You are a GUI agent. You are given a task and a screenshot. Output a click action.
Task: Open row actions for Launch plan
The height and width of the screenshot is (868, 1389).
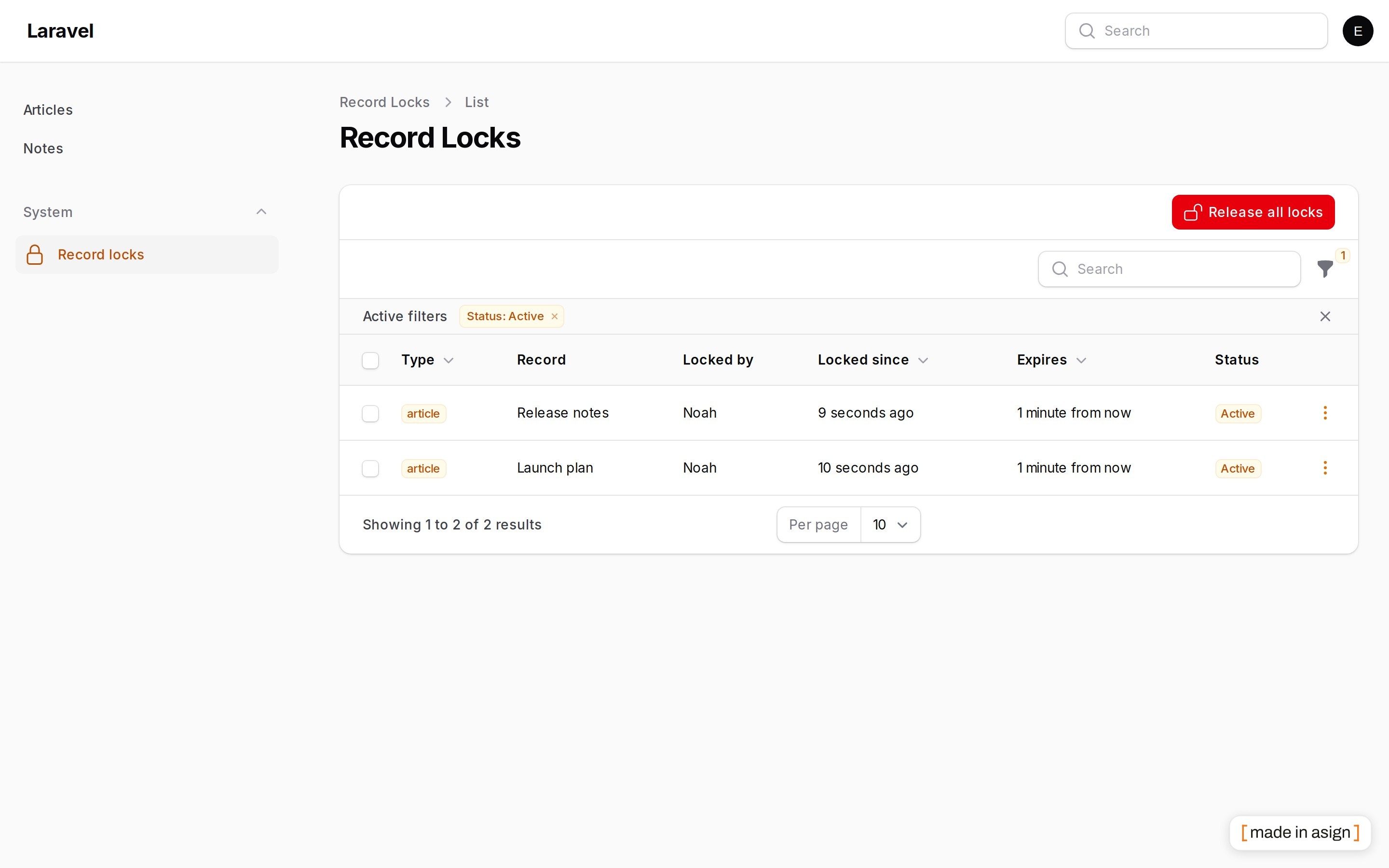[x=1325, y=468]
